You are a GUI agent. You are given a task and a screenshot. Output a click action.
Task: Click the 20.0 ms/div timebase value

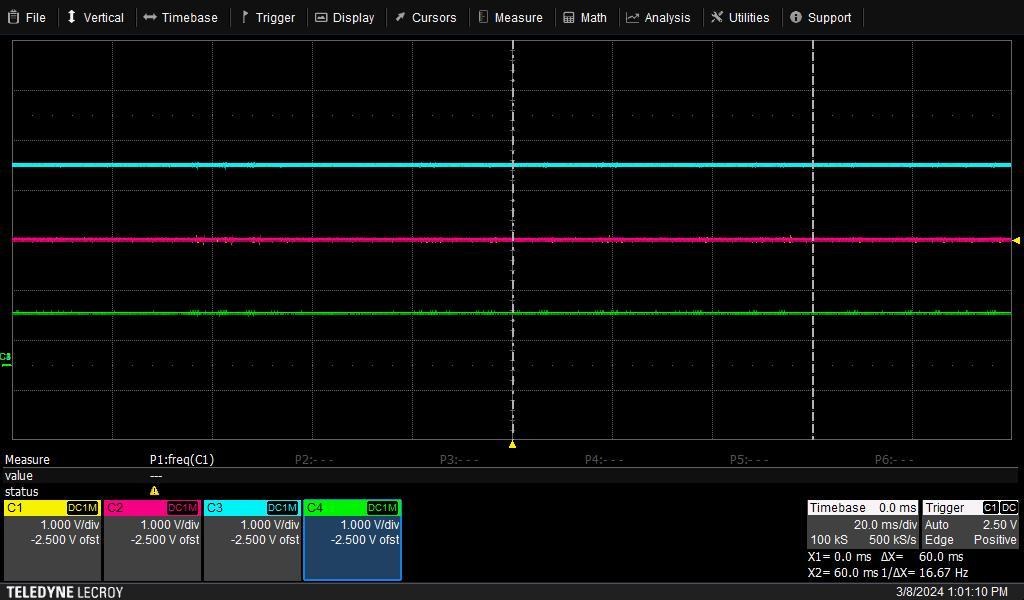[885, 524]
